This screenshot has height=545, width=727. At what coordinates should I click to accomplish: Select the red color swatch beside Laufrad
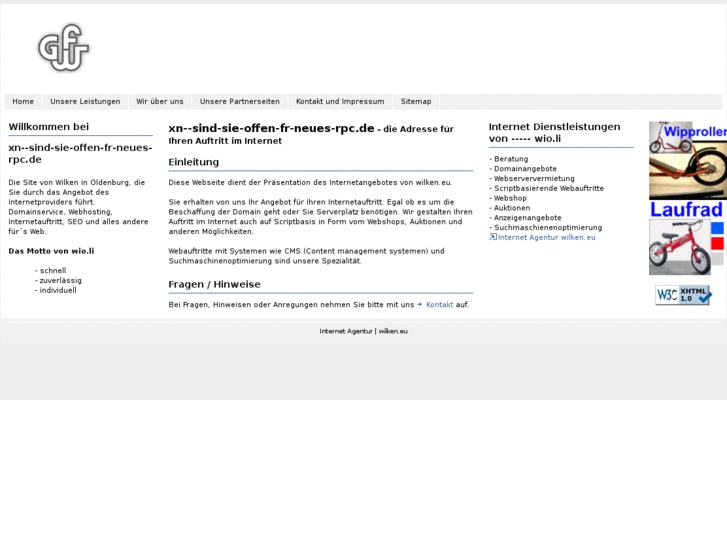tap(717, 244)
